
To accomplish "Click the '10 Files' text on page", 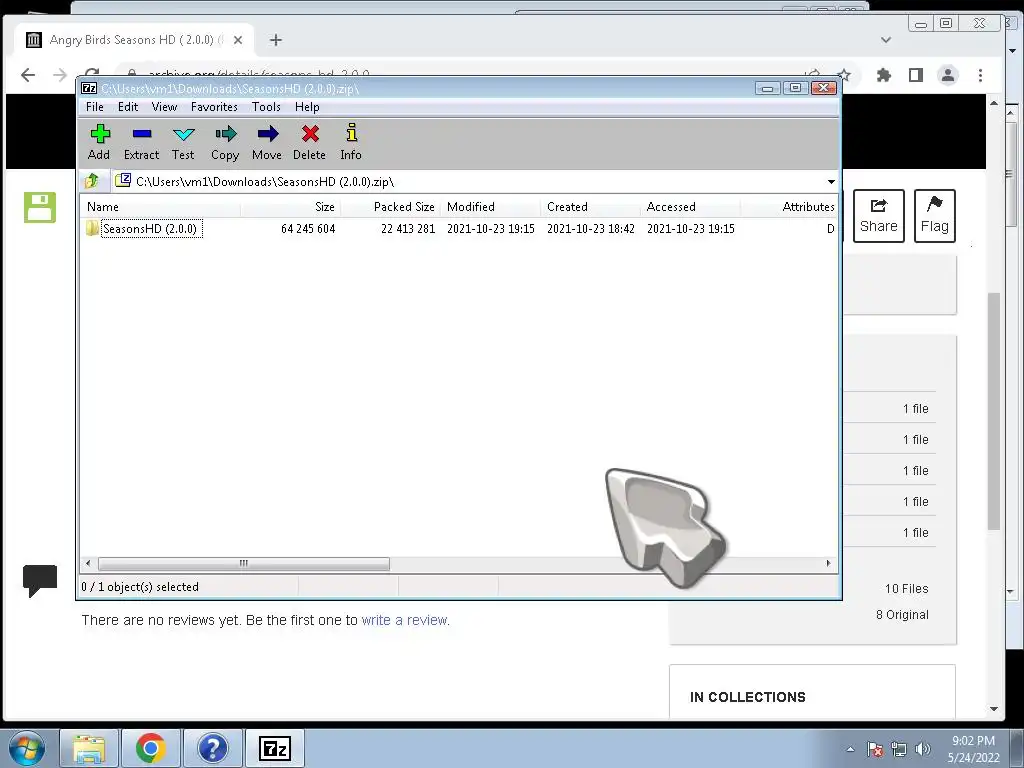I will tap(906, 588).
